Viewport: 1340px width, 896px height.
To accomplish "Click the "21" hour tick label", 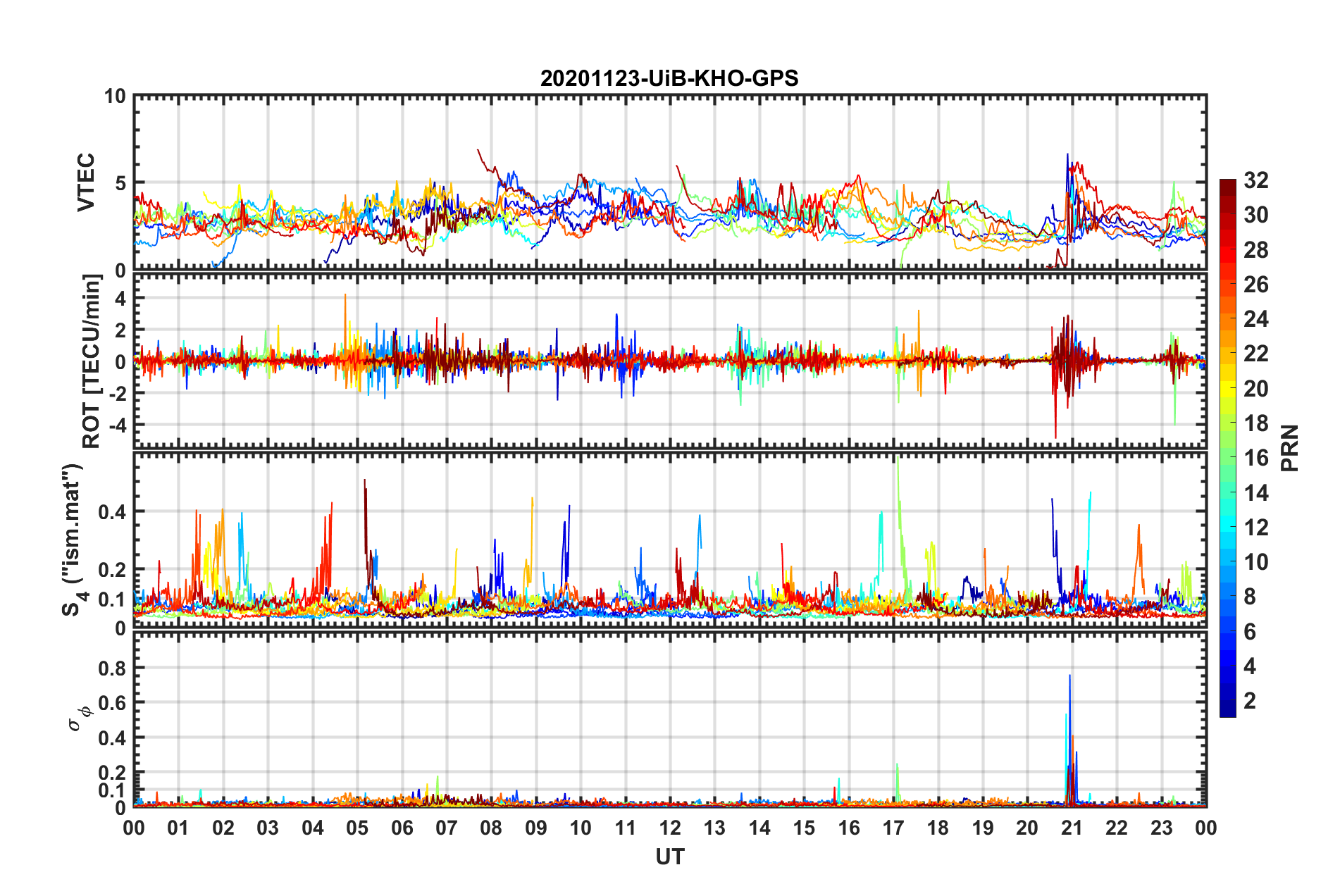I will (x=1072, y=828).
